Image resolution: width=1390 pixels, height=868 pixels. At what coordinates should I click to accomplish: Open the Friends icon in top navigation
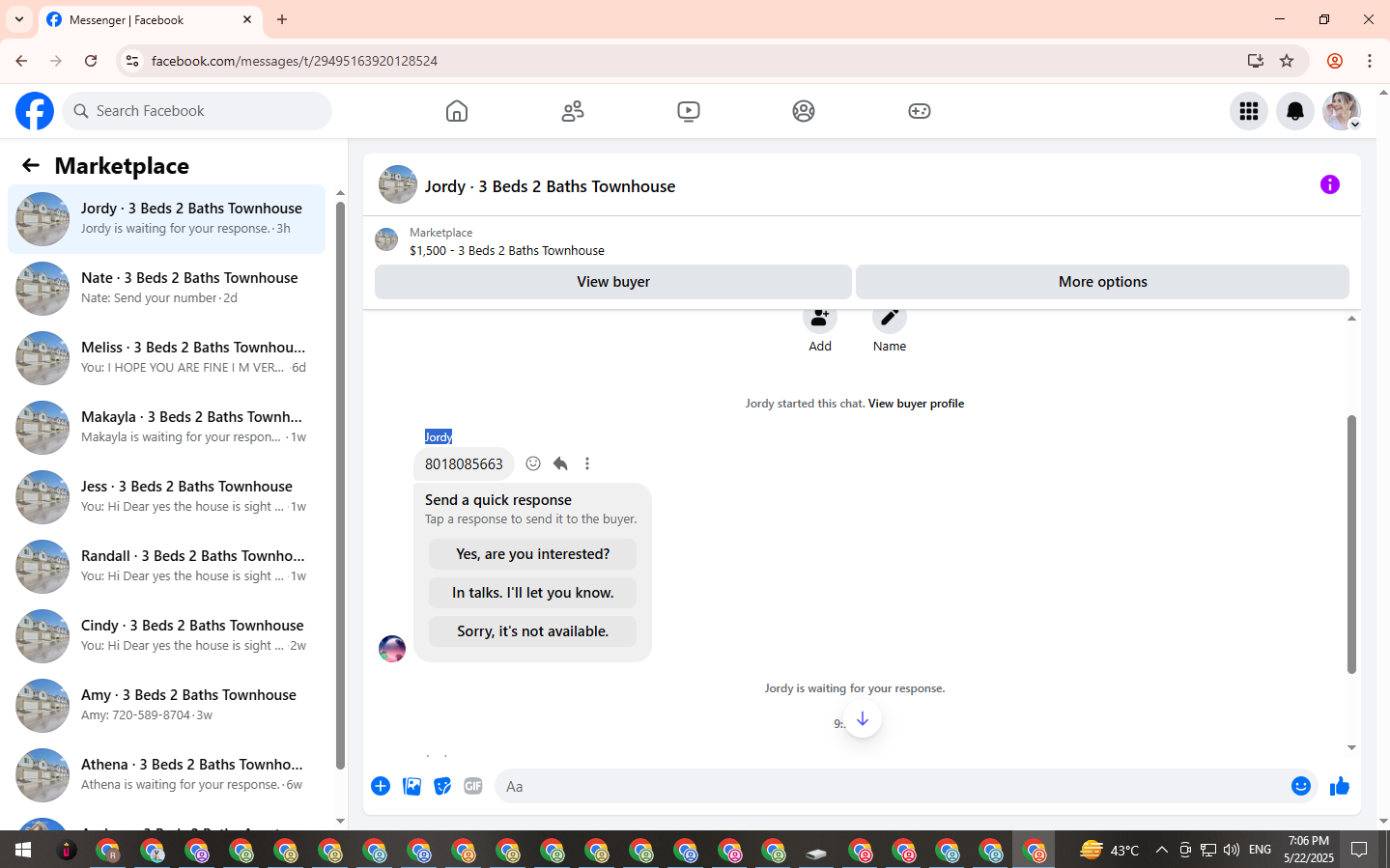point(573,111)
